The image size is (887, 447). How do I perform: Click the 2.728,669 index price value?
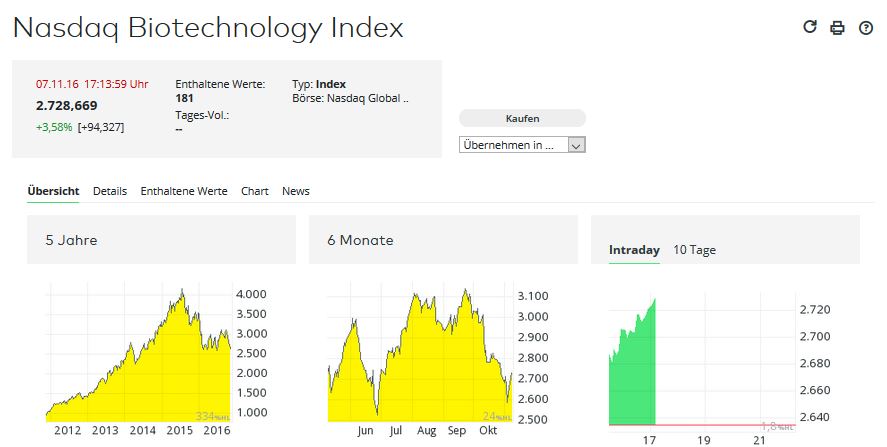pos(67,106)
